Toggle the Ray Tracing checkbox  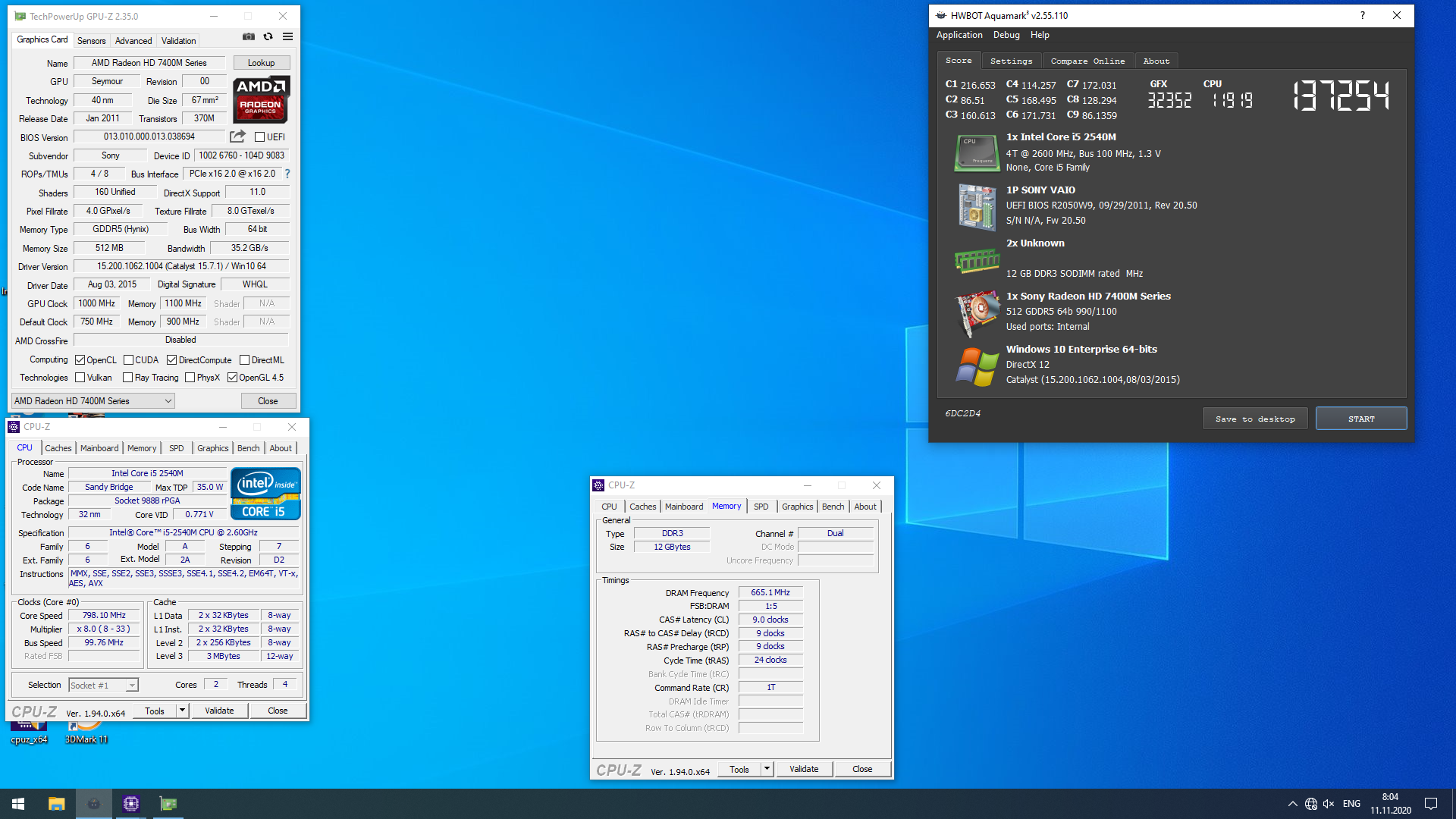pyautogui.click(x=127, y=378)
